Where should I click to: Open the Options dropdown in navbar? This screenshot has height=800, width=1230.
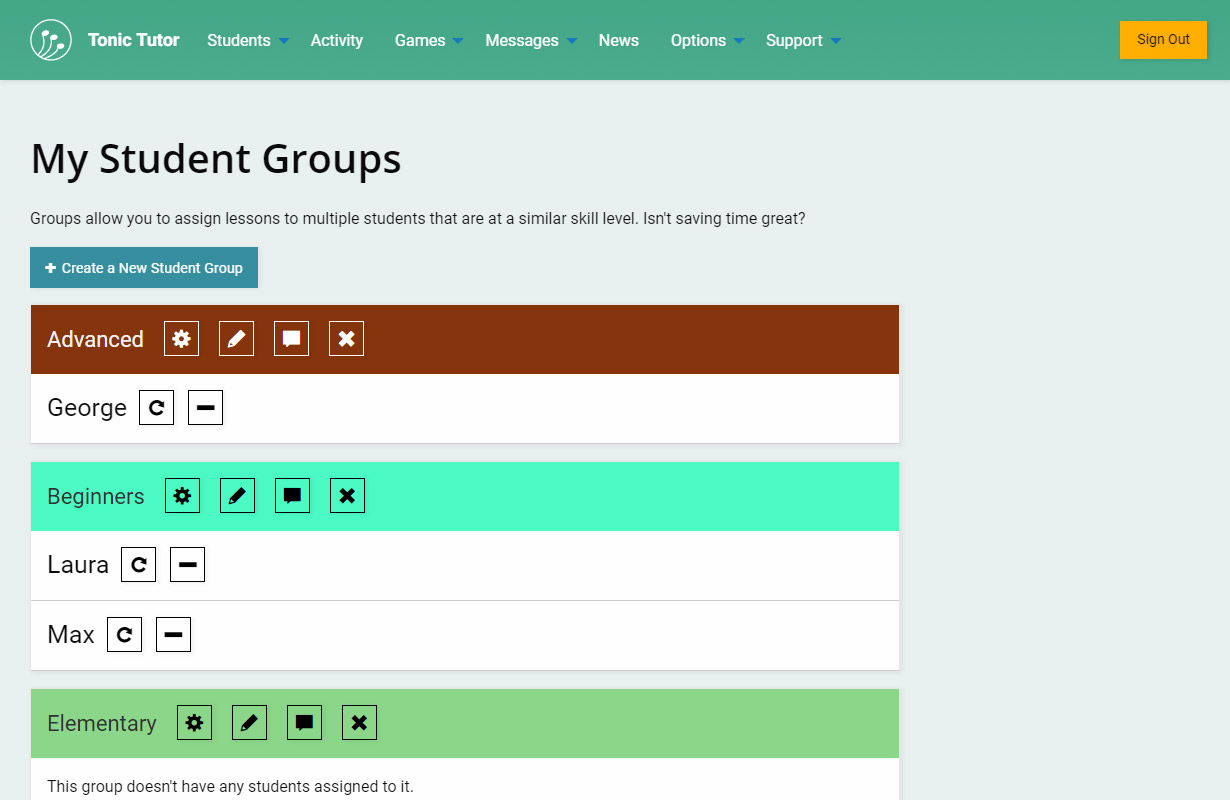[x=706, y=41]
